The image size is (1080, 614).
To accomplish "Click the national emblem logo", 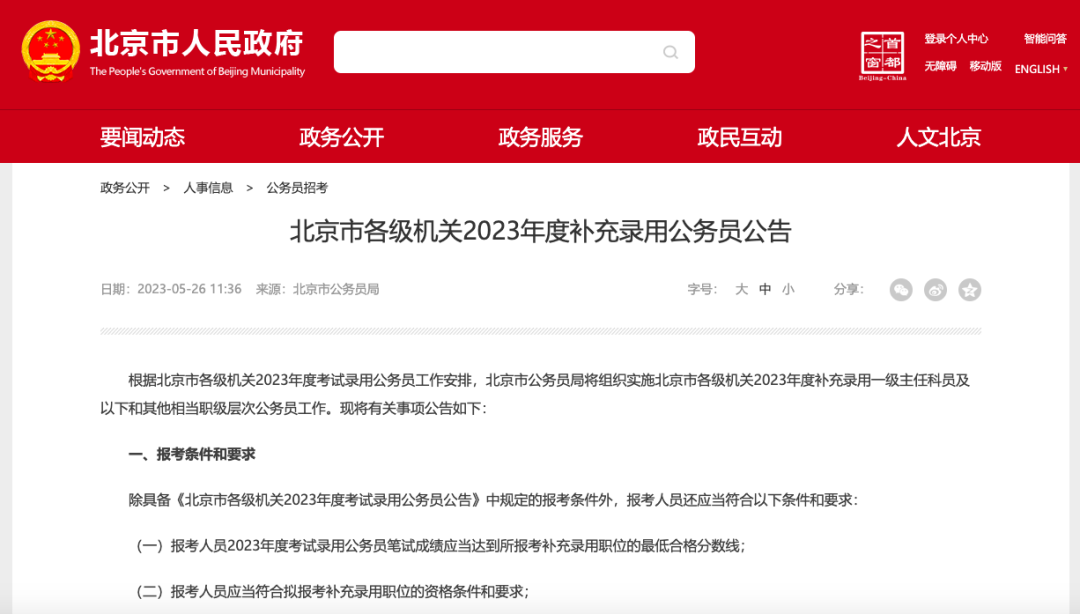I will coord(50,52).
